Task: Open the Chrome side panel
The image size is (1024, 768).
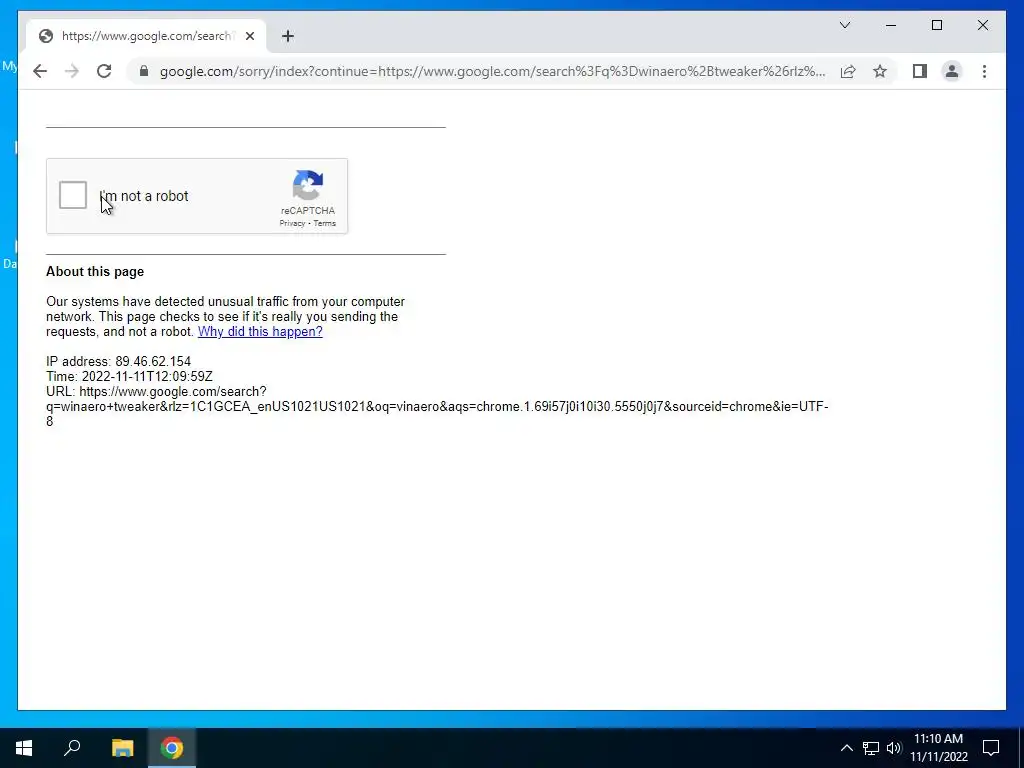Action: coord(920,71)
